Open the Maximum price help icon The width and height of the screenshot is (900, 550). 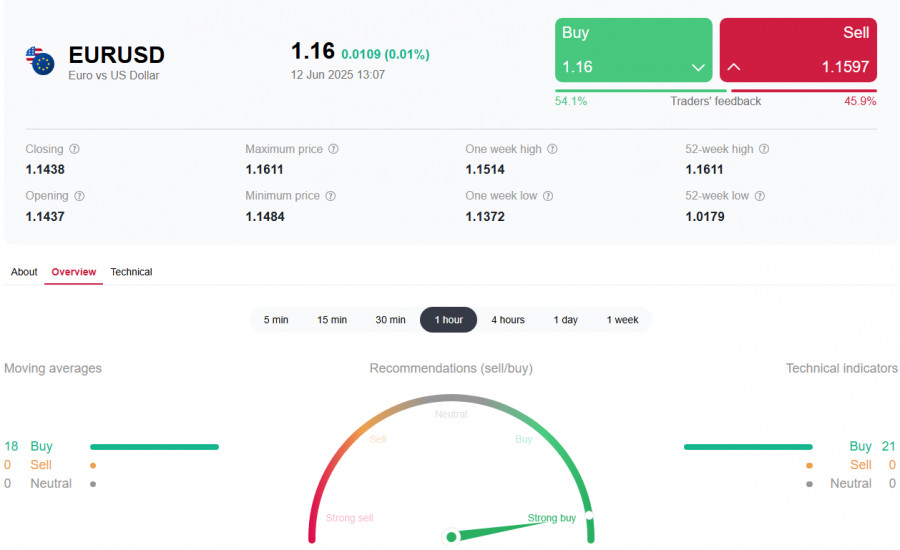333,149
